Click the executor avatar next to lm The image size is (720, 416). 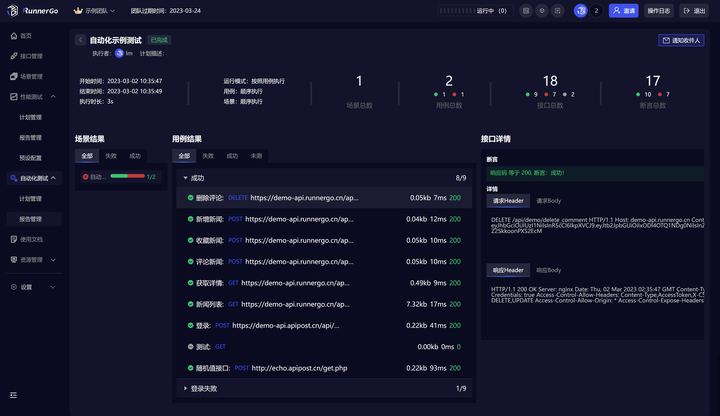(119, 53)
